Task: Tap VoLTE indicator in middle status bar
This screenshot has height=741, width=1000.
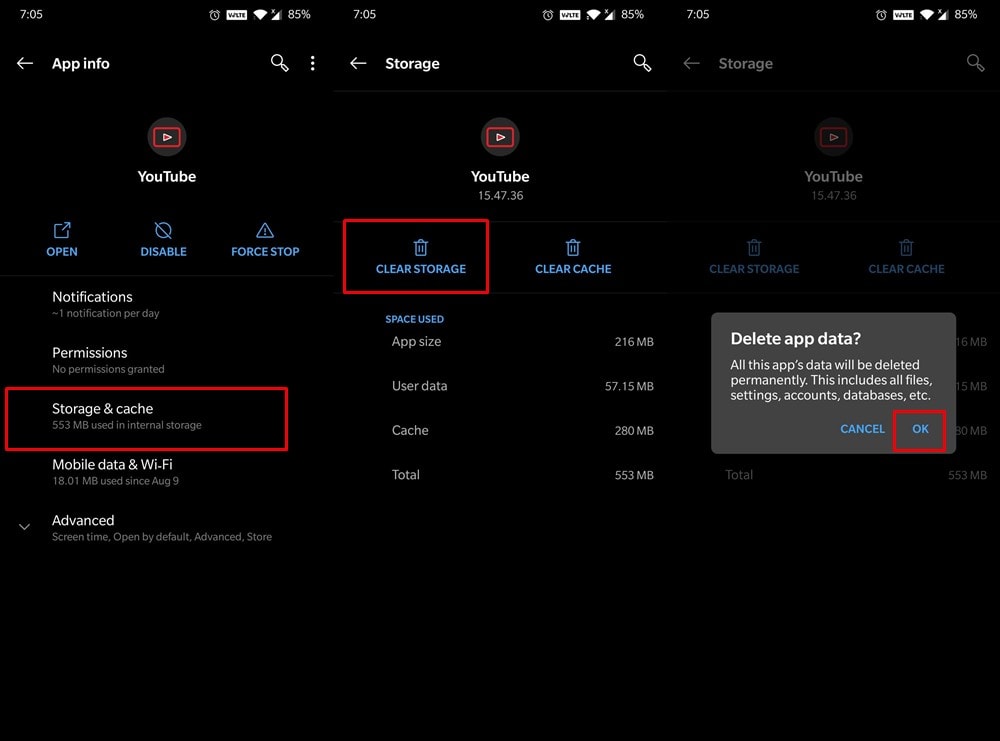Action: [x=570, y=15]
